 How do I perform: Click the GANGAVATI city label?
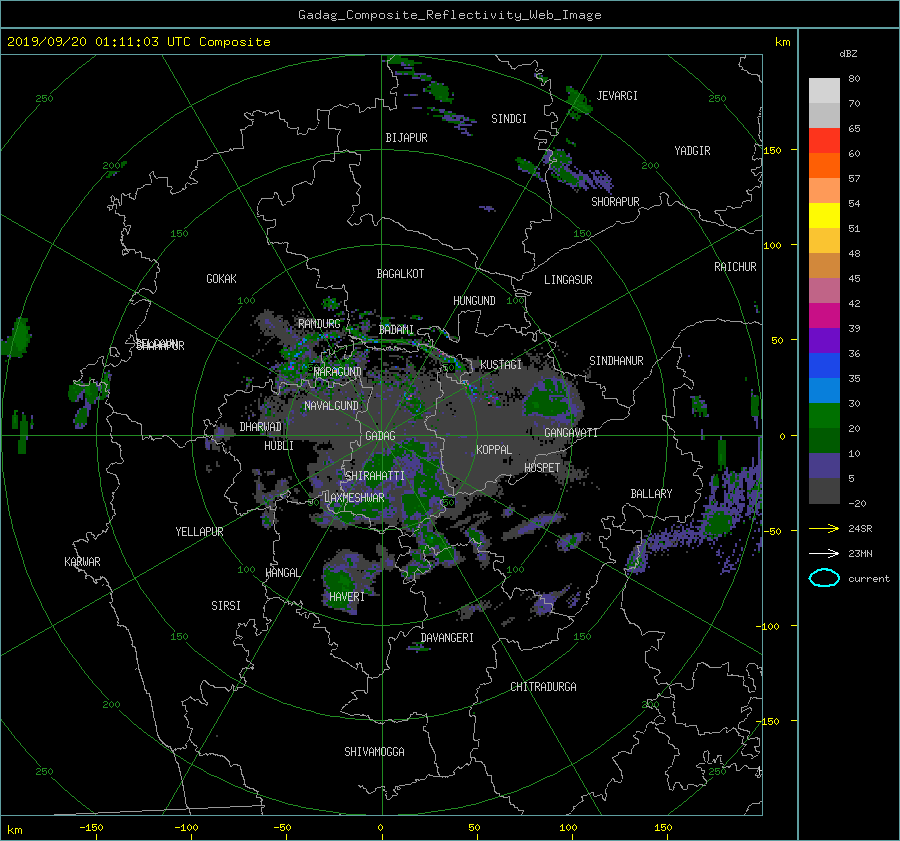pyautogui.click(x=571, y=433)
